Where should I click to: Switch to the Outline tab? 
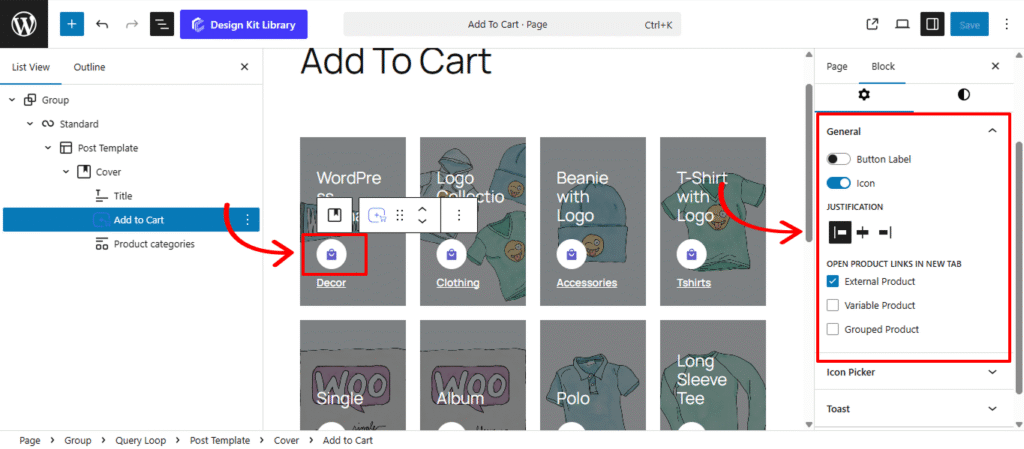coord(89,67)
